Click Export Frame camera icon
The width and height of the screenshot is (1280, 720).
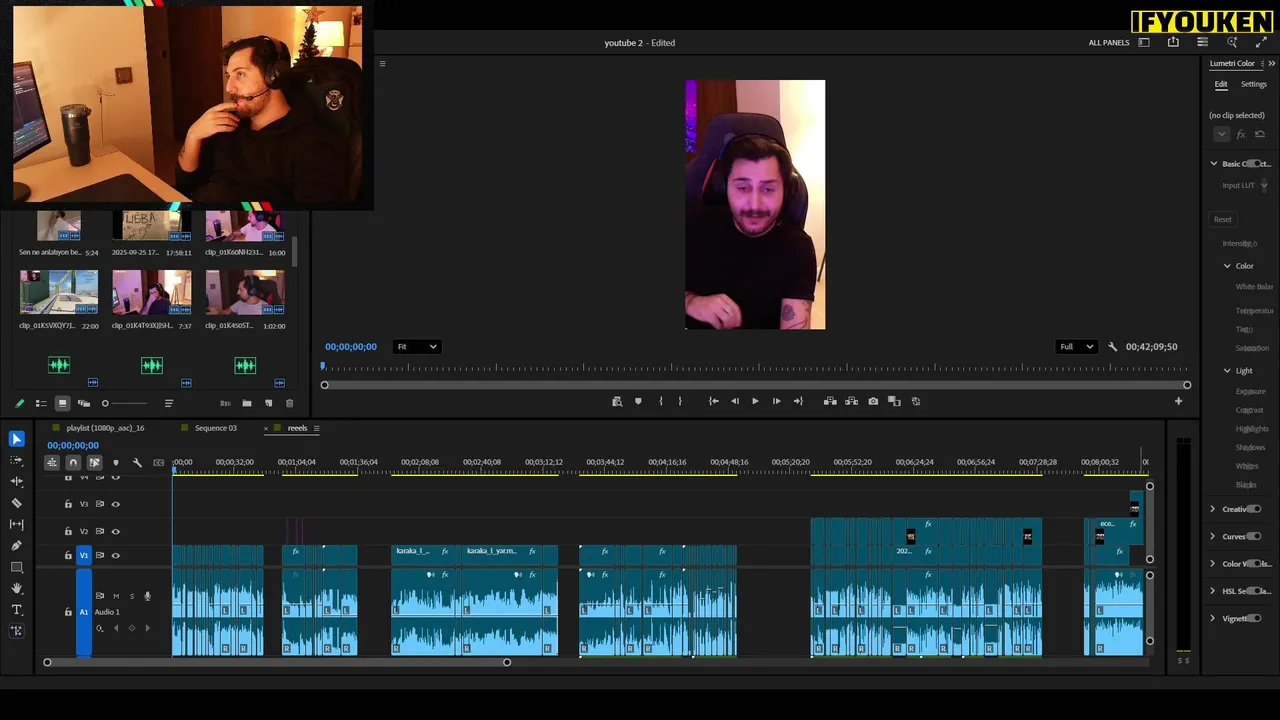coord(873,401)
